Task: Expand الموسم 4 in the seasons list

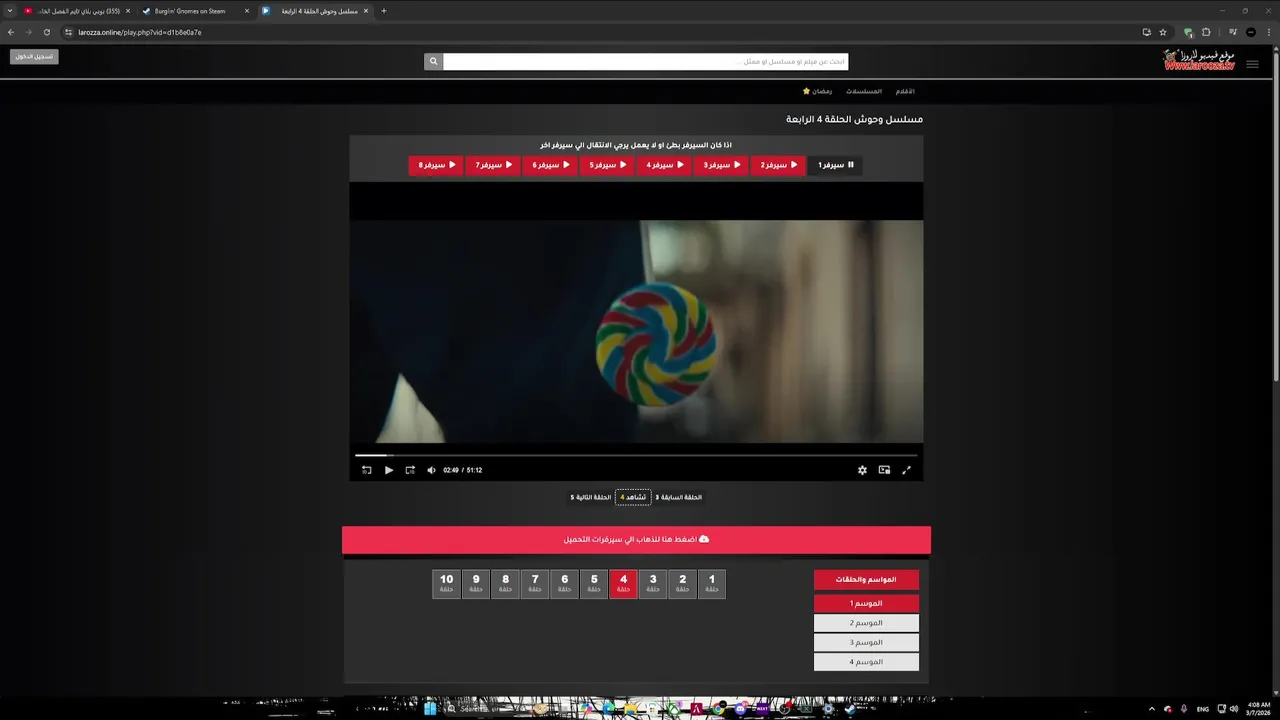Action: click(x=866, y=662)
